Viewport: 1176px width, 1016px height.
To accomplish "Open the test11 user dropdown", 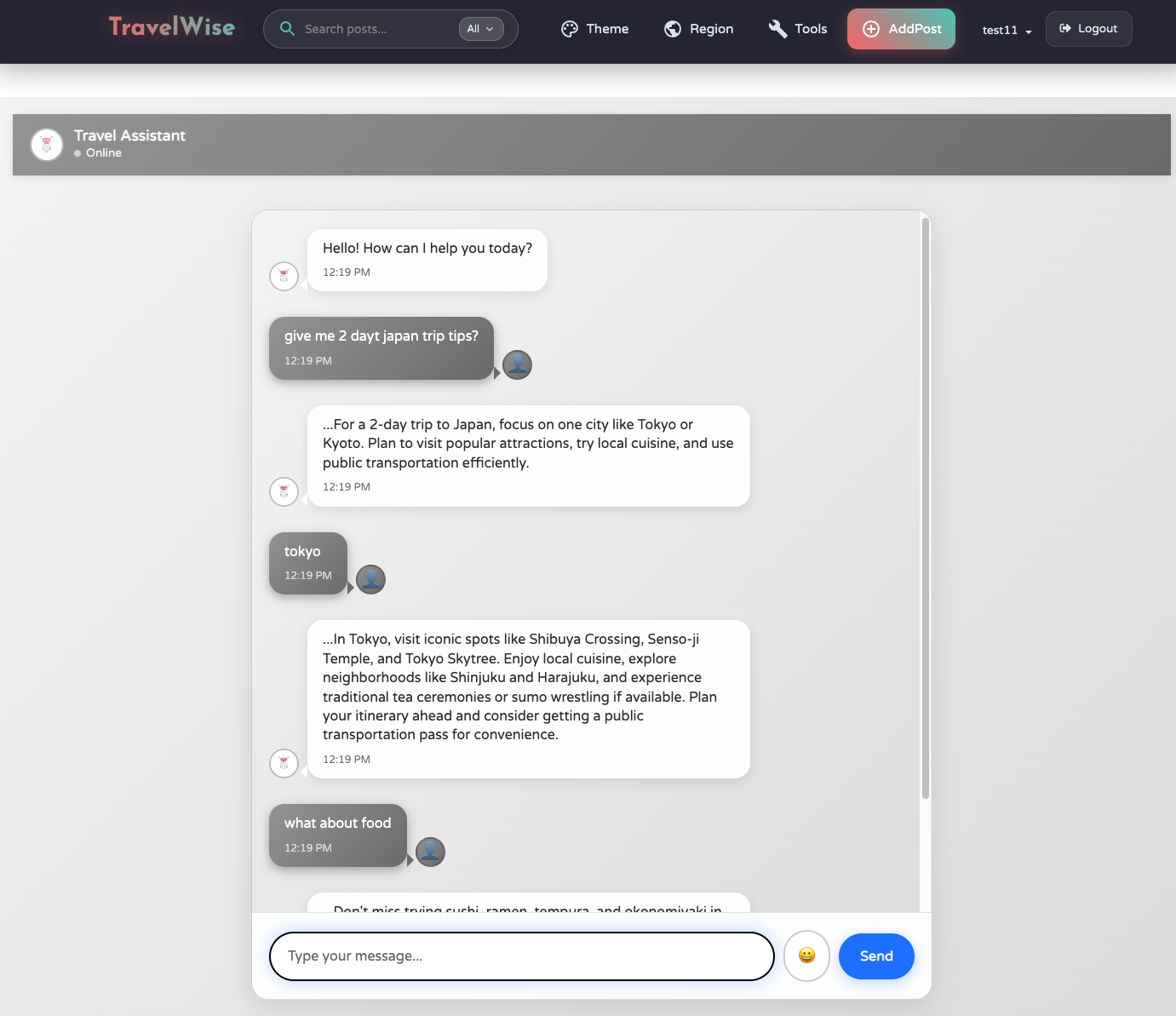I will tap(1007, 30).
